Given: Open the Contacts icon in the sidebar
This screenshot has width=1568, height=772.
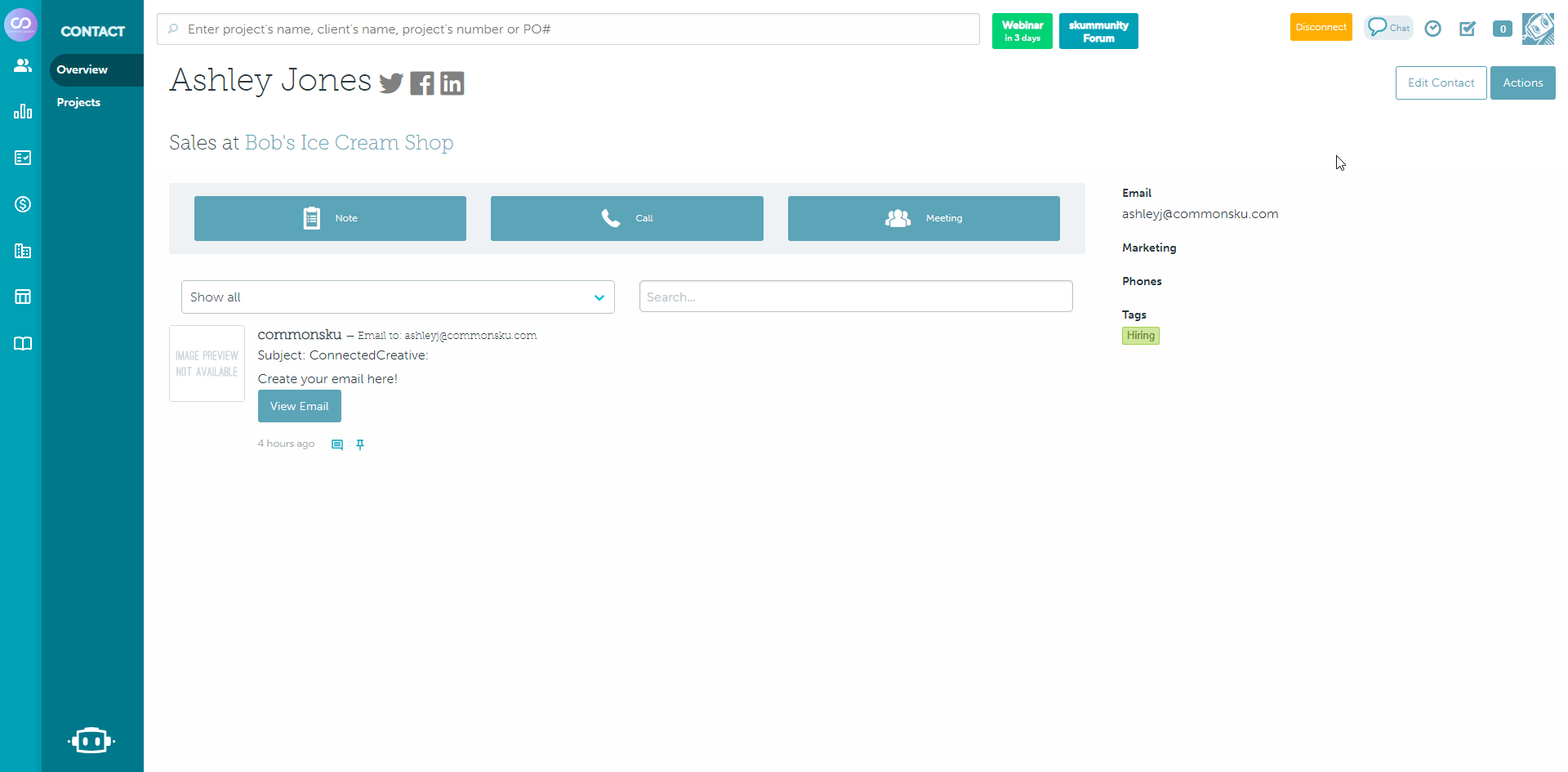Looking at the screenshot, I should (22, 65).
